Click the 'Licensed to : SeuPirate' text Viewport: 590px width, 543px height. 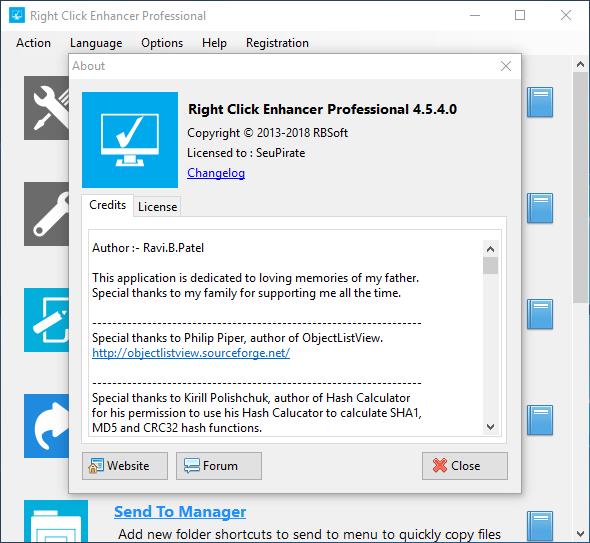point(246,153)
